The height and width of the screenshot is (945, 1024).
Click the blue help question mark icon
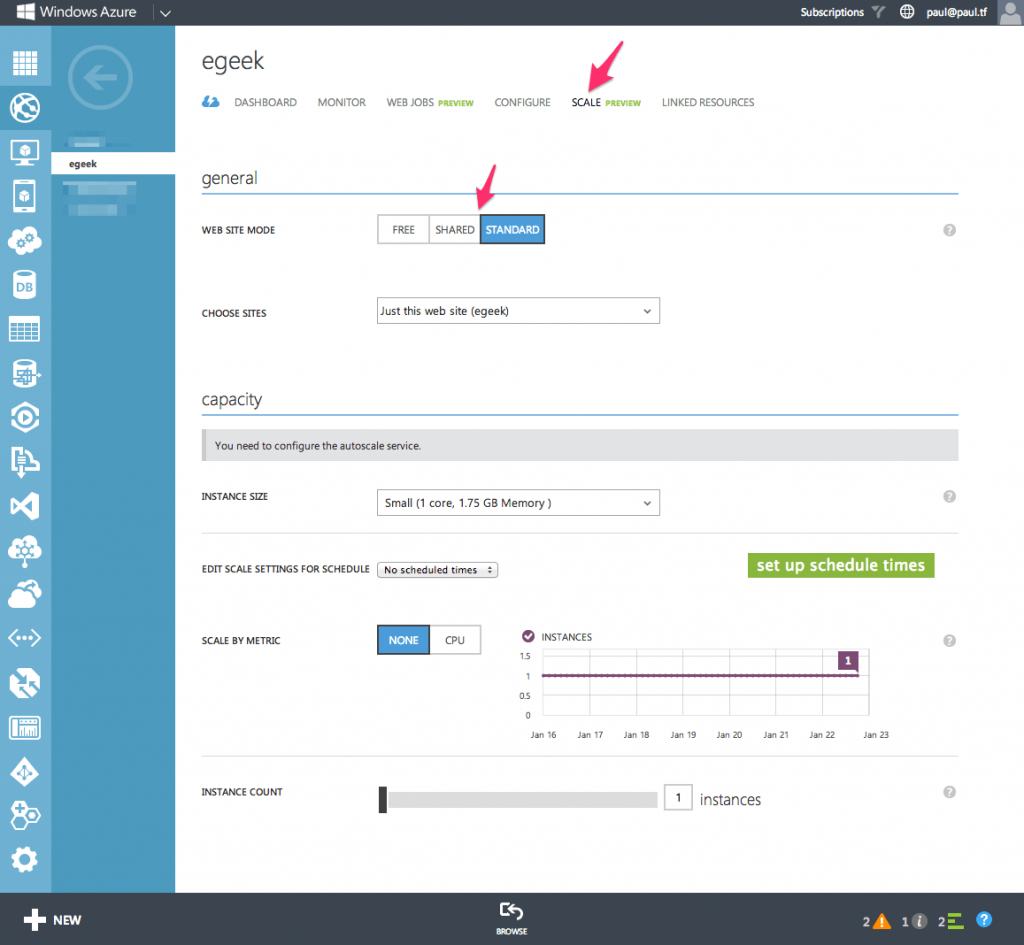click(984, 920)
